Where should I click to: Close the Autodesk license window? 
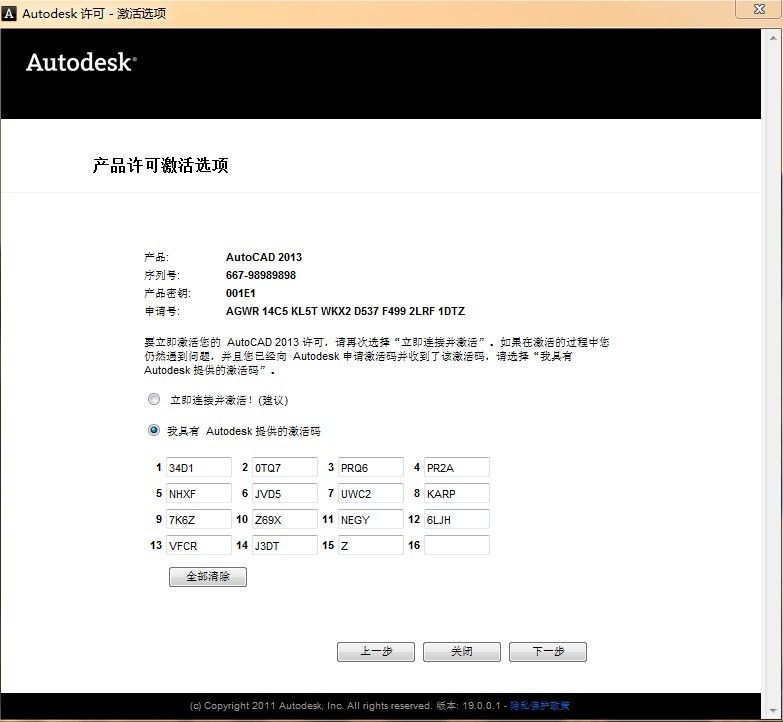point(759,9)
